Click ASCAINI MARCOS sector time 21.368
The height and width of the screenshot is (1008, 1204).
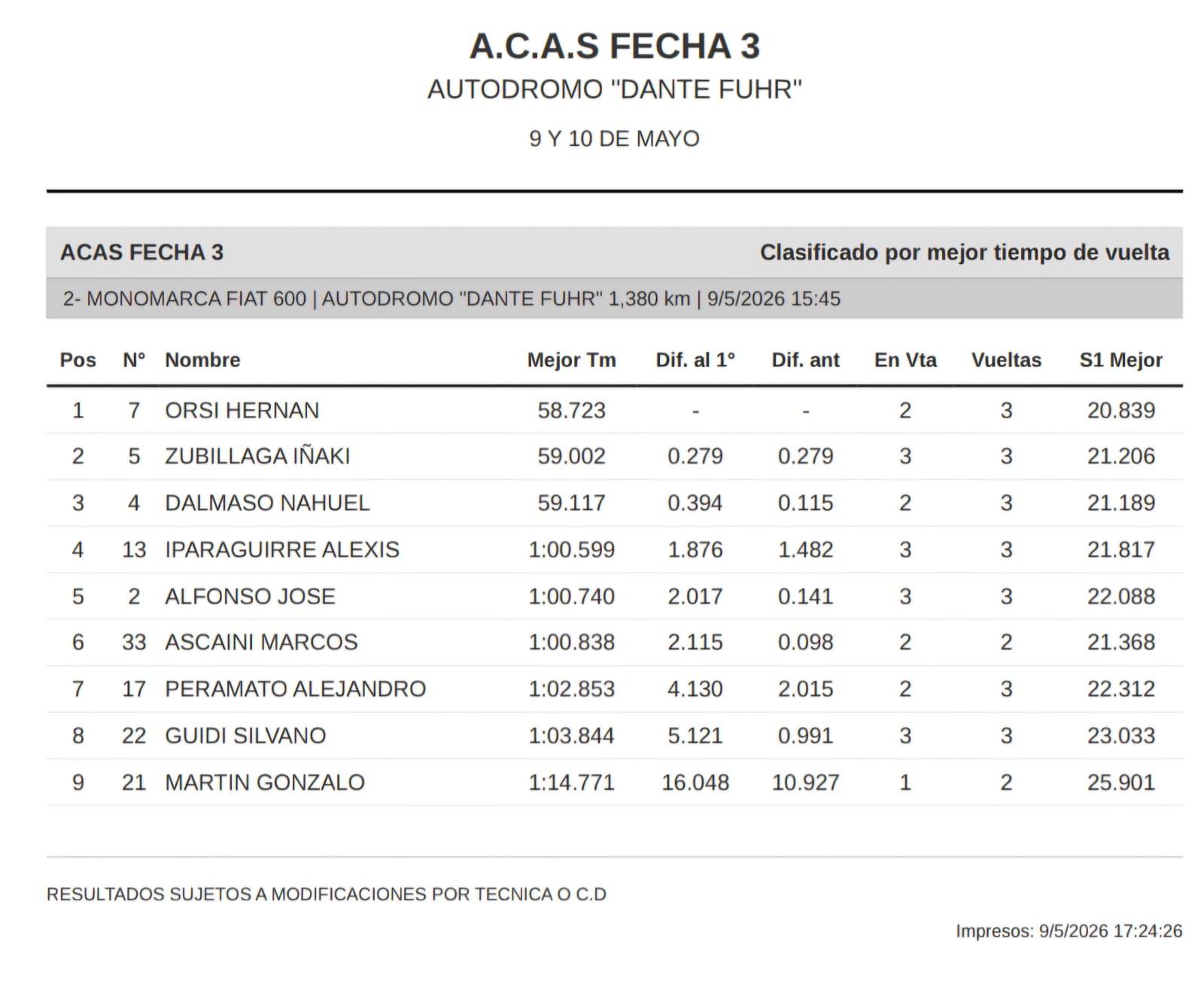1120,642
